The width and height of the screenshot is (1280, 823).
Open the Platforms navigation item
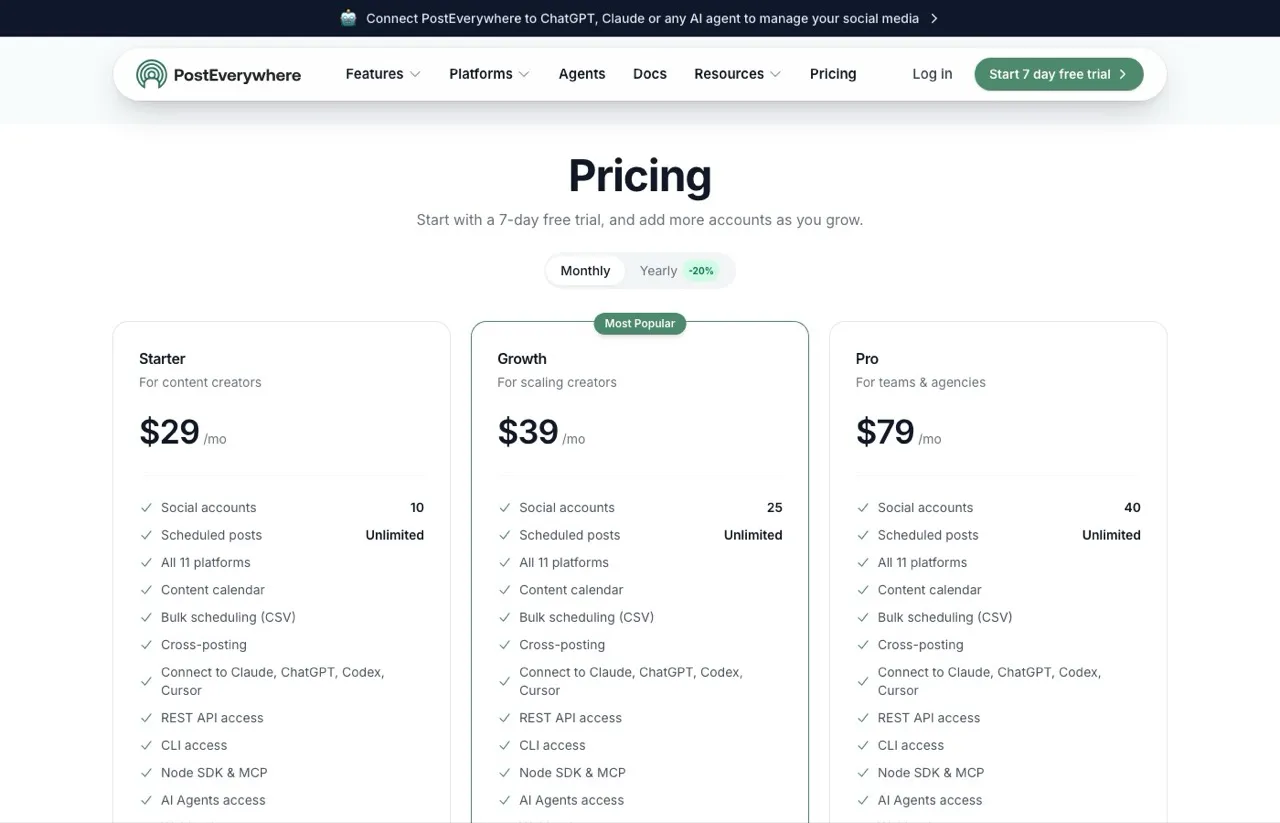(489, 74)
